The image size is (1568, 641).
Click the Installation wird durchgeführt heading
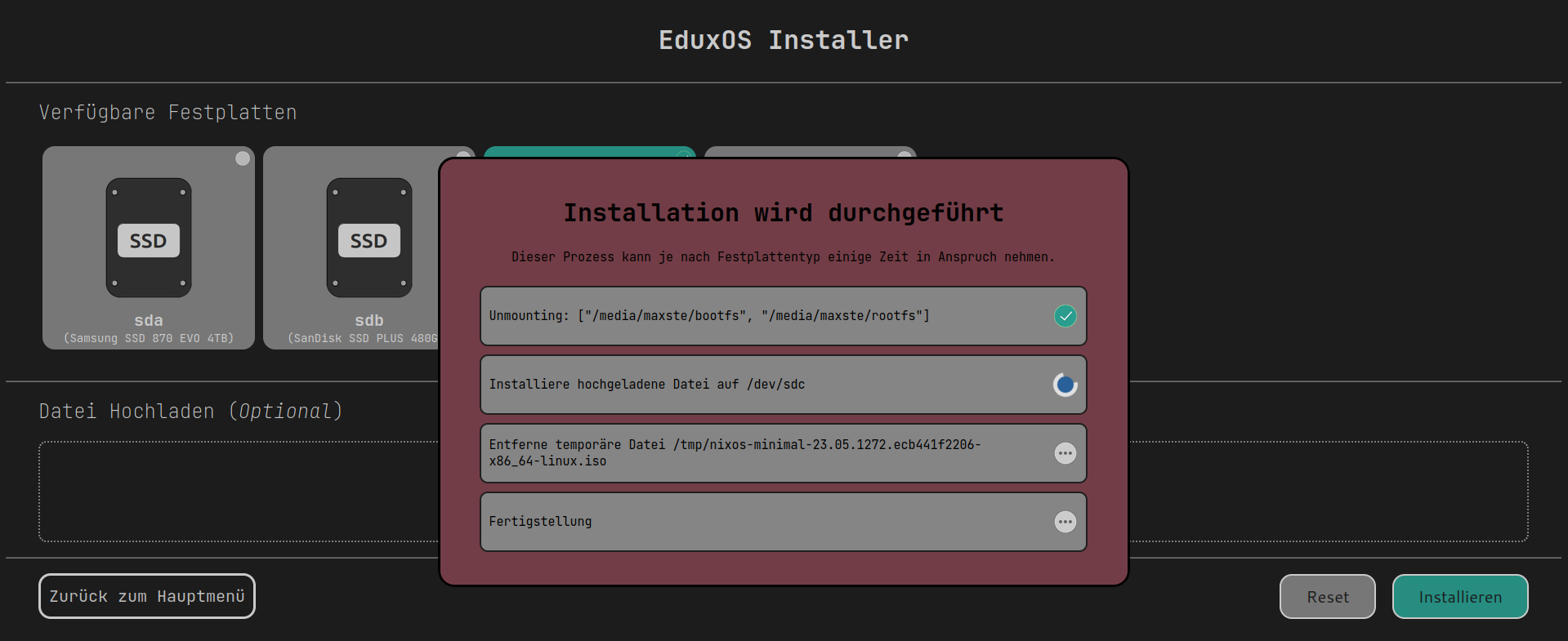[784, 213]
